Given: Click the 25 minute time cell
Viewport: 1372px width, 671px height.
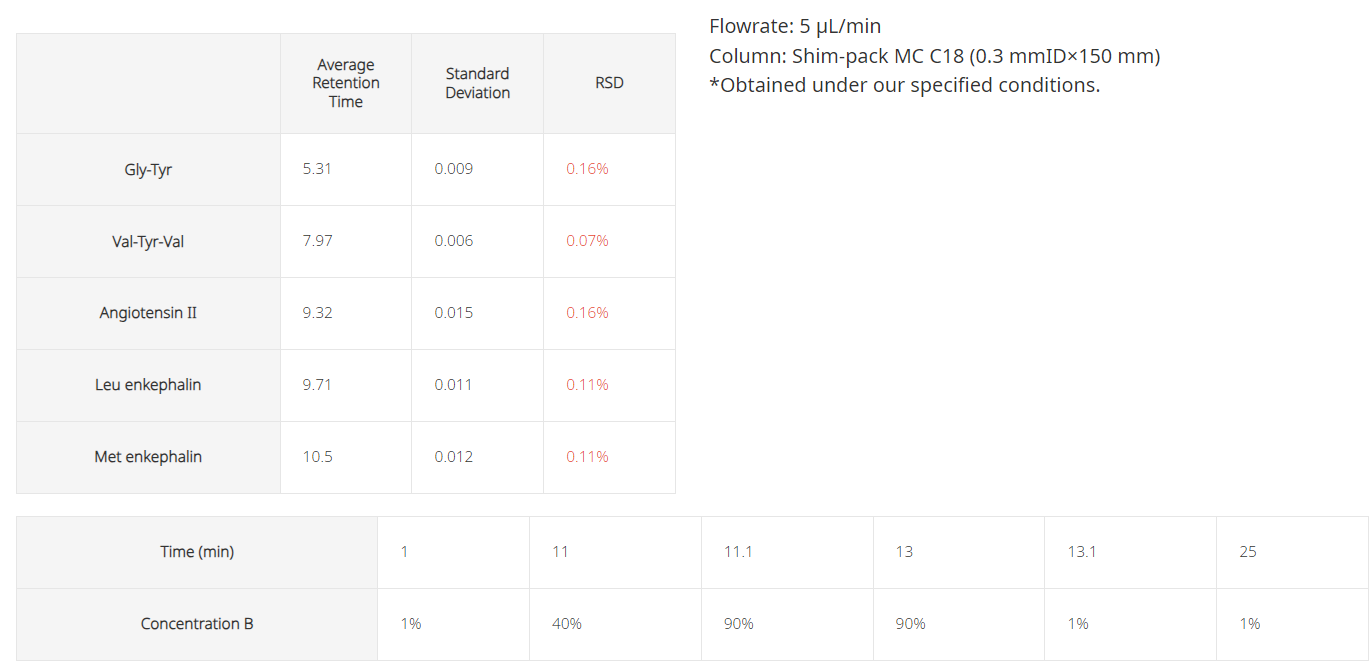Looking at the screenshot, I should [x=1292, y=553].
